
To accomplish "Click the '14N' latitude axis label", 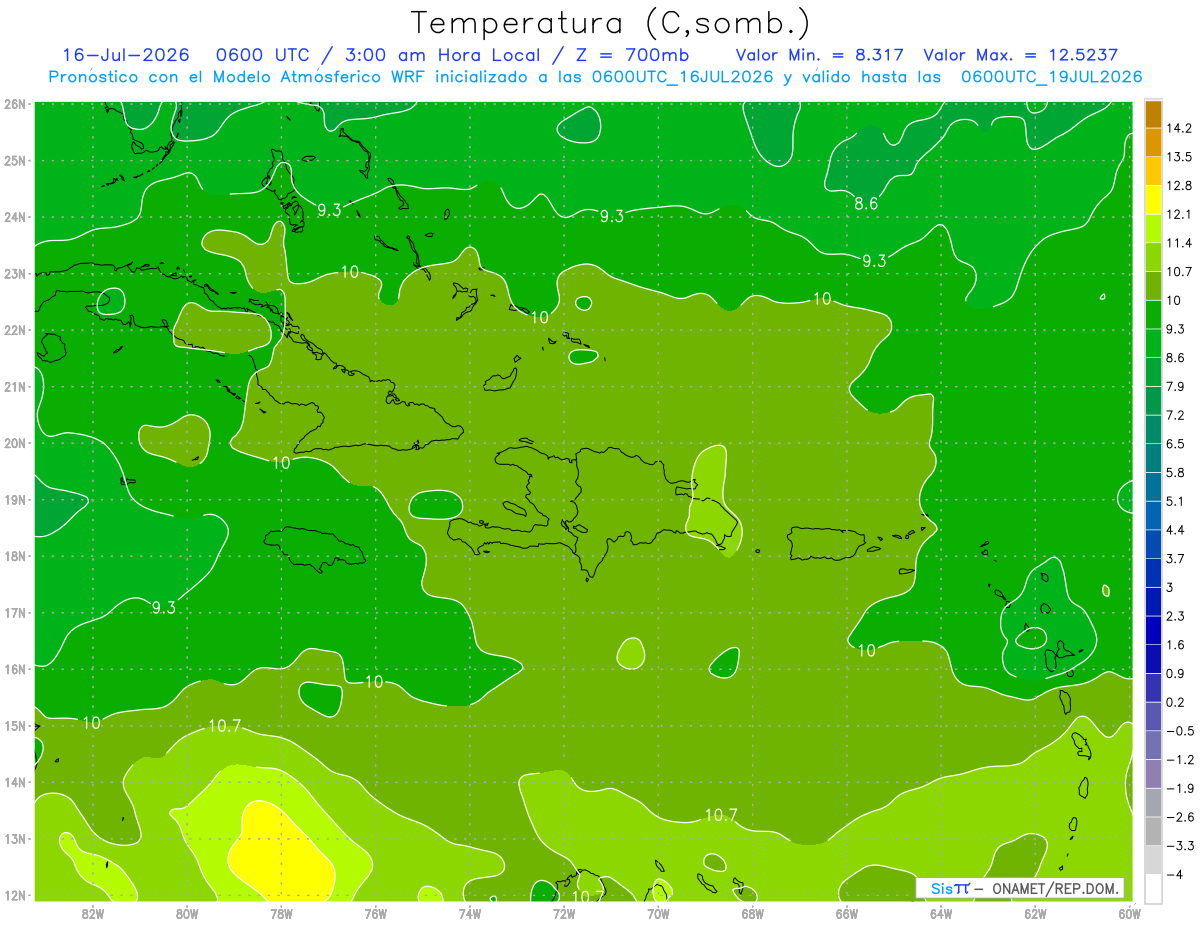I will tap(15, 782).
